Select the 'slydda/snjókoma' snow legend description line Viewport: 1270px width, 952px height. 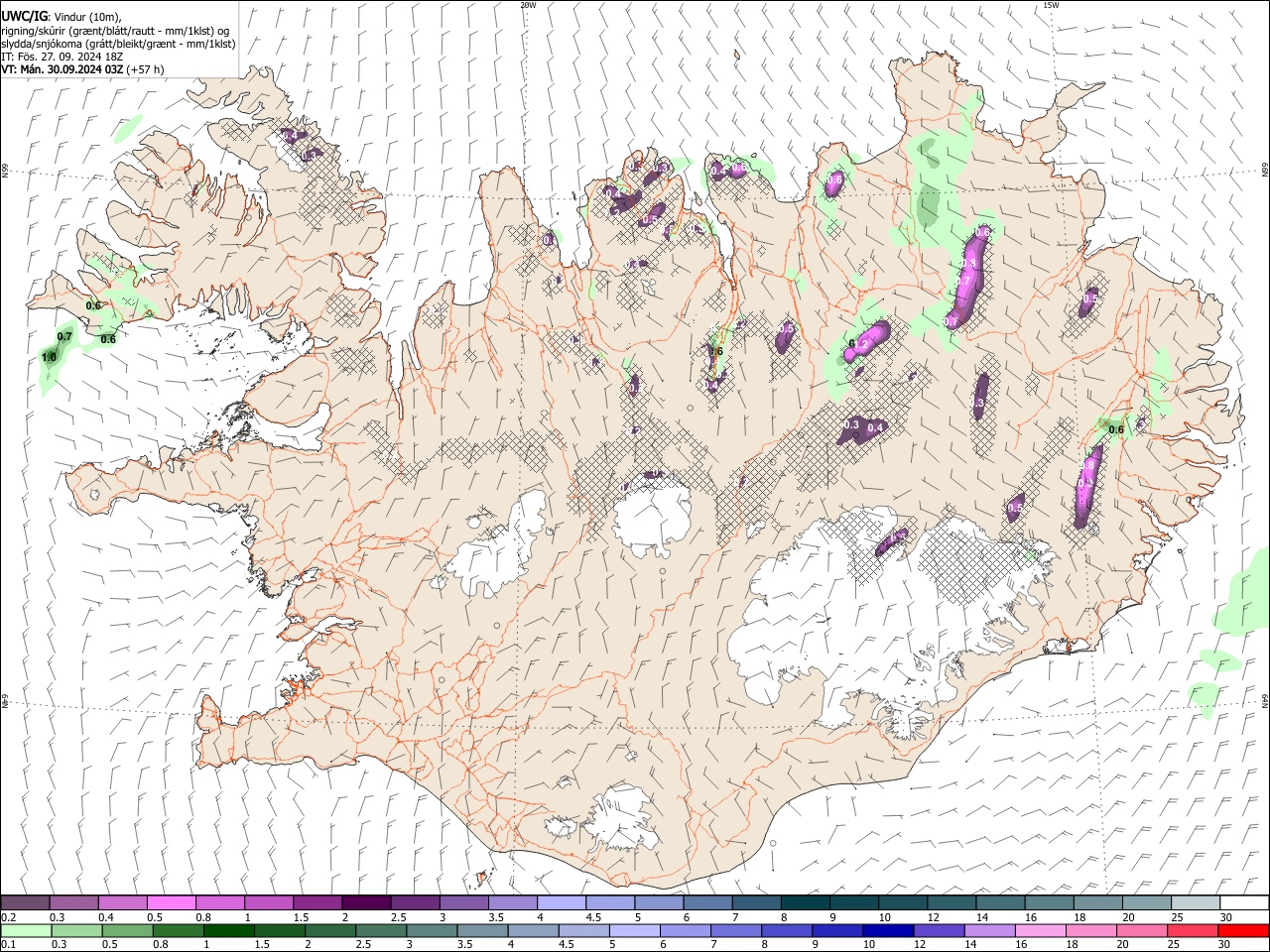(118, 44)
